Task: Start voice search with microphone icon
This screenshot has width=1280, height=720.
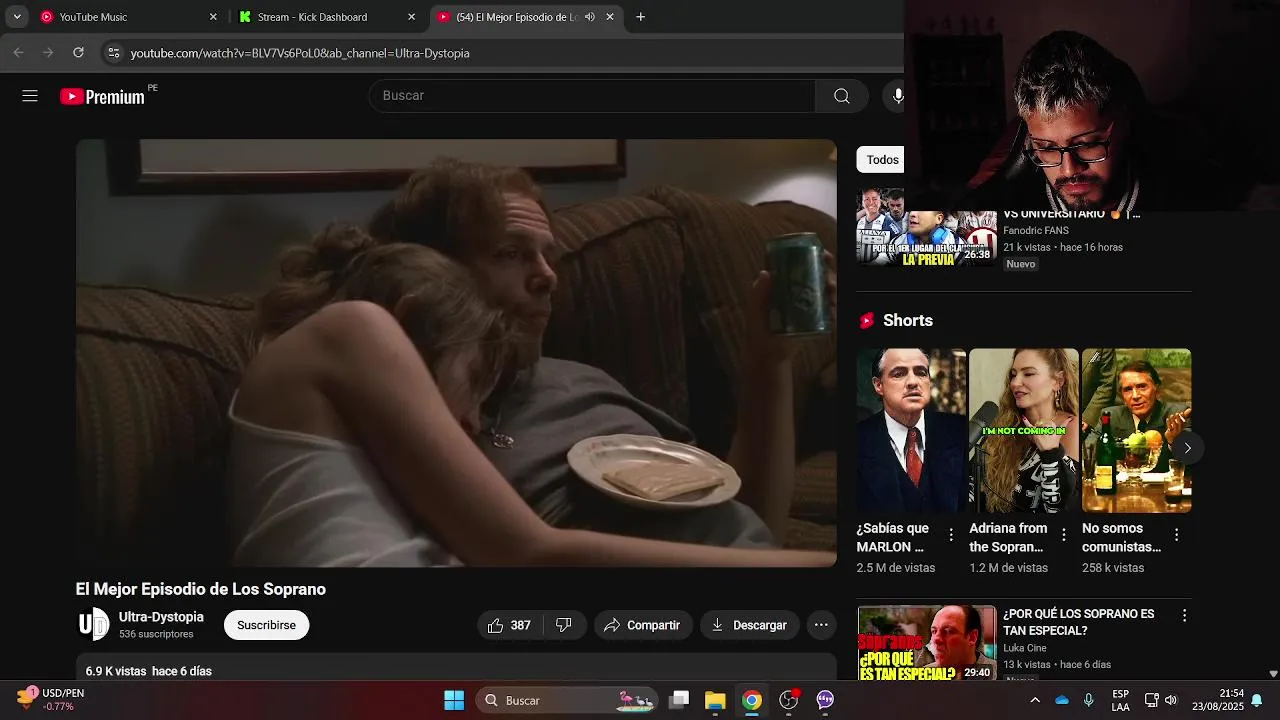Action: (x=897, y=96)
